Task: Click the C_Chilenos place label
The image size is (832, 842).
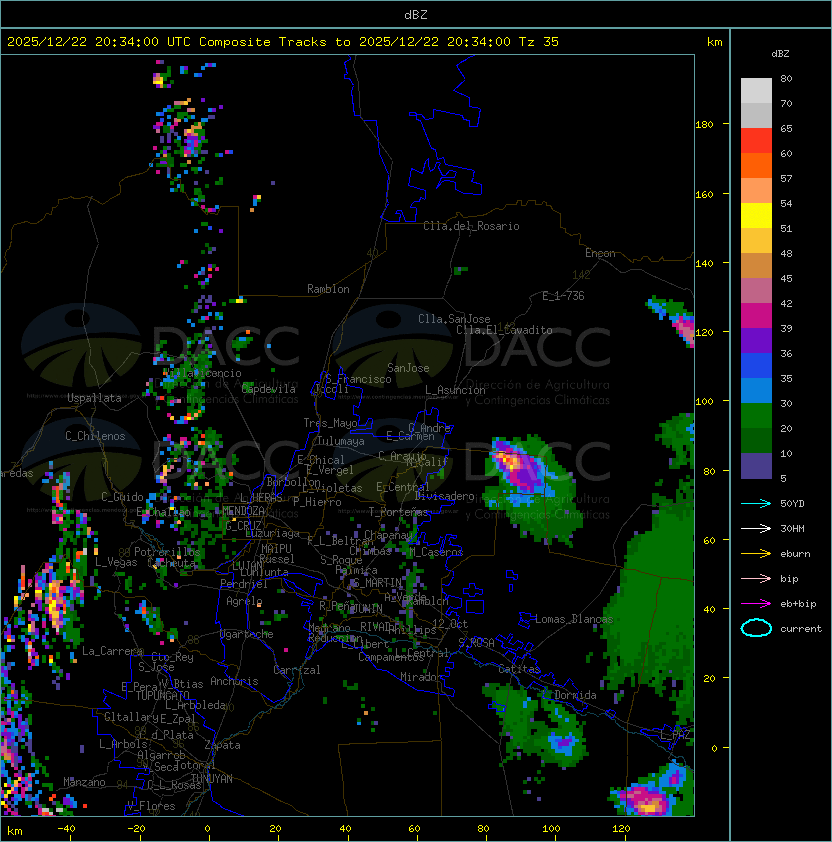Action: [x=95, y=436]
